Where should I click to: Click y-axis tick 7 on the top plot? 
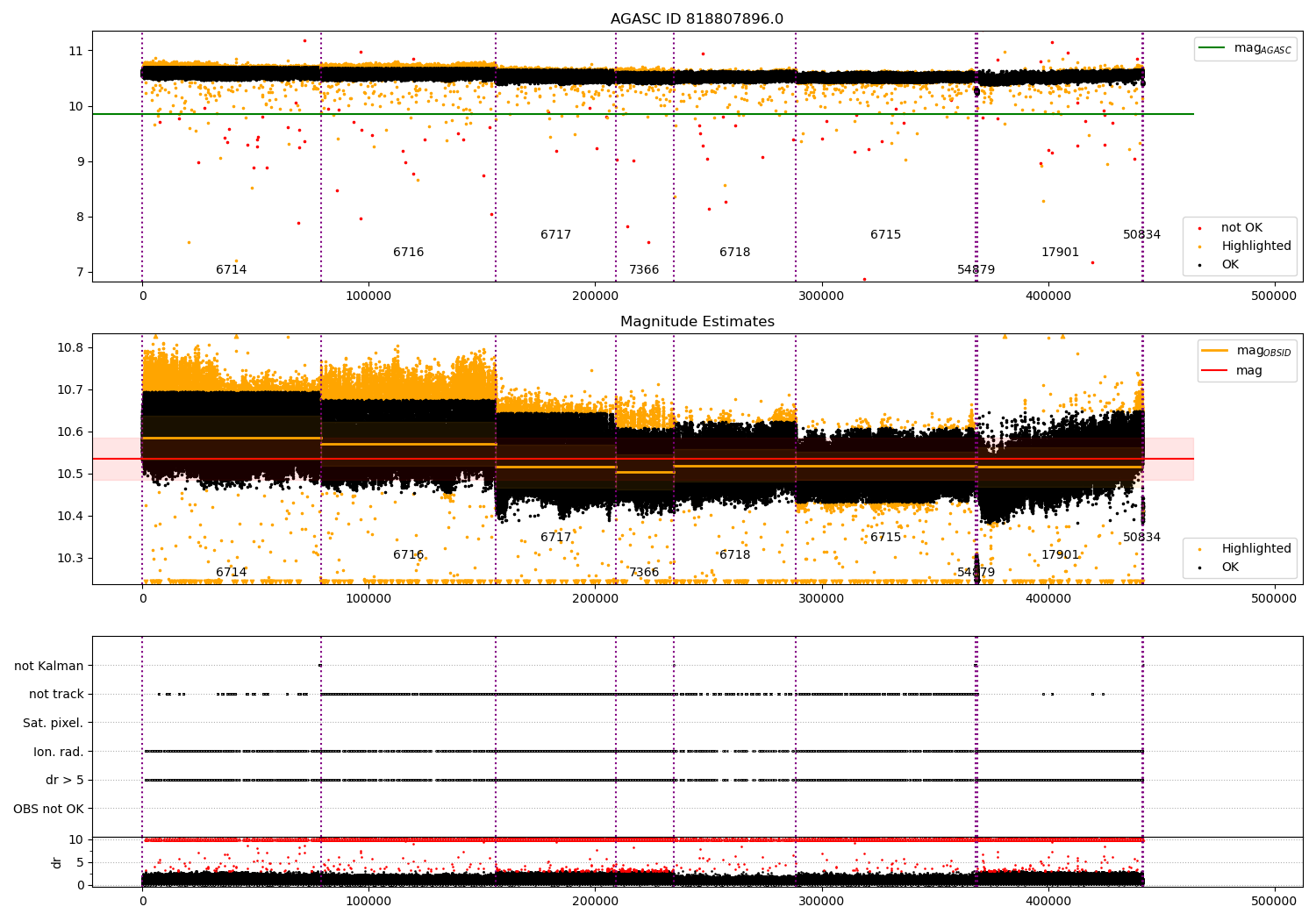[81, 273]
